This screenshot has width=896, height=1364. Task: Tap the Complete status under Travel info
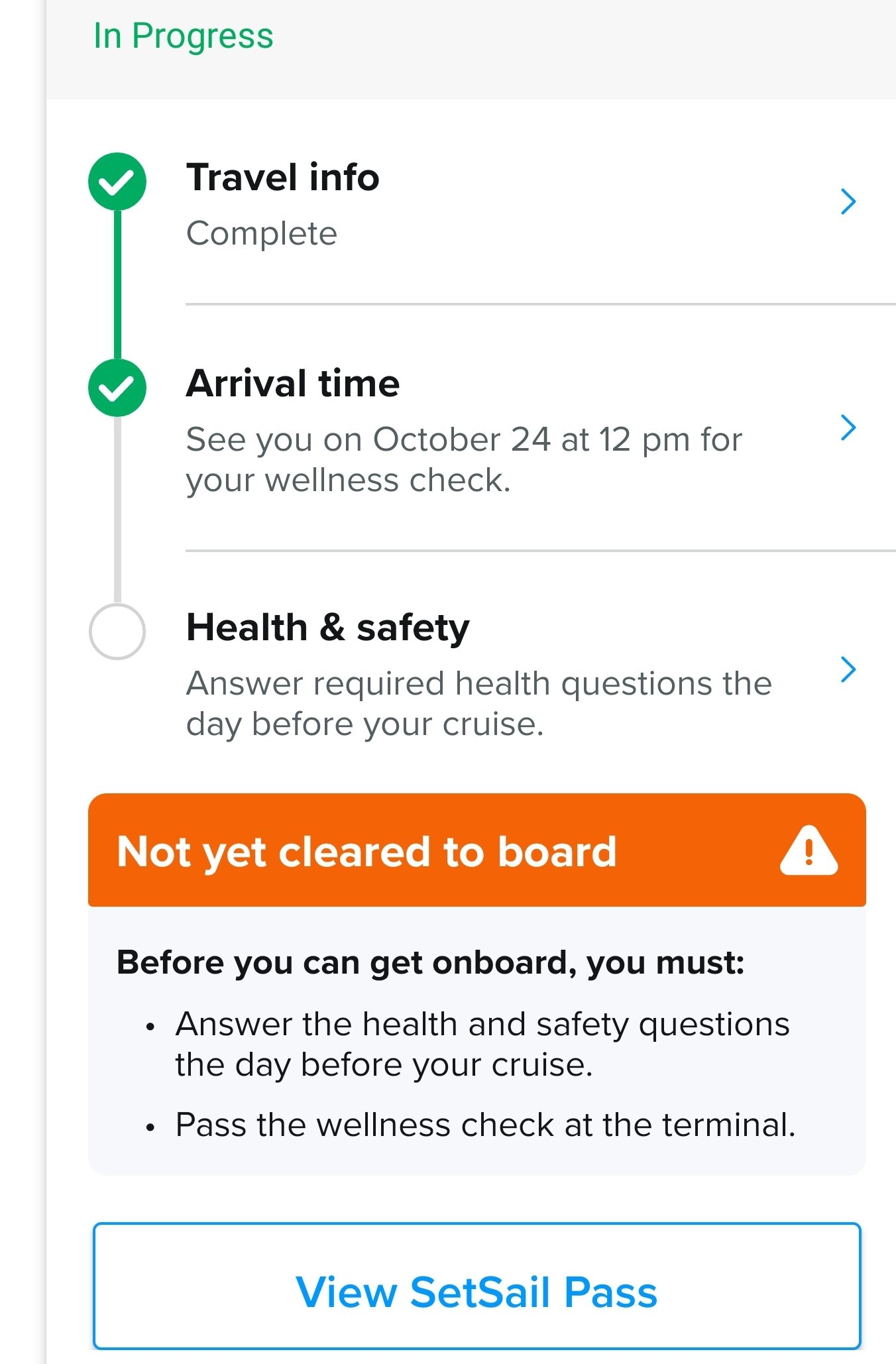(x=262, y=233)
